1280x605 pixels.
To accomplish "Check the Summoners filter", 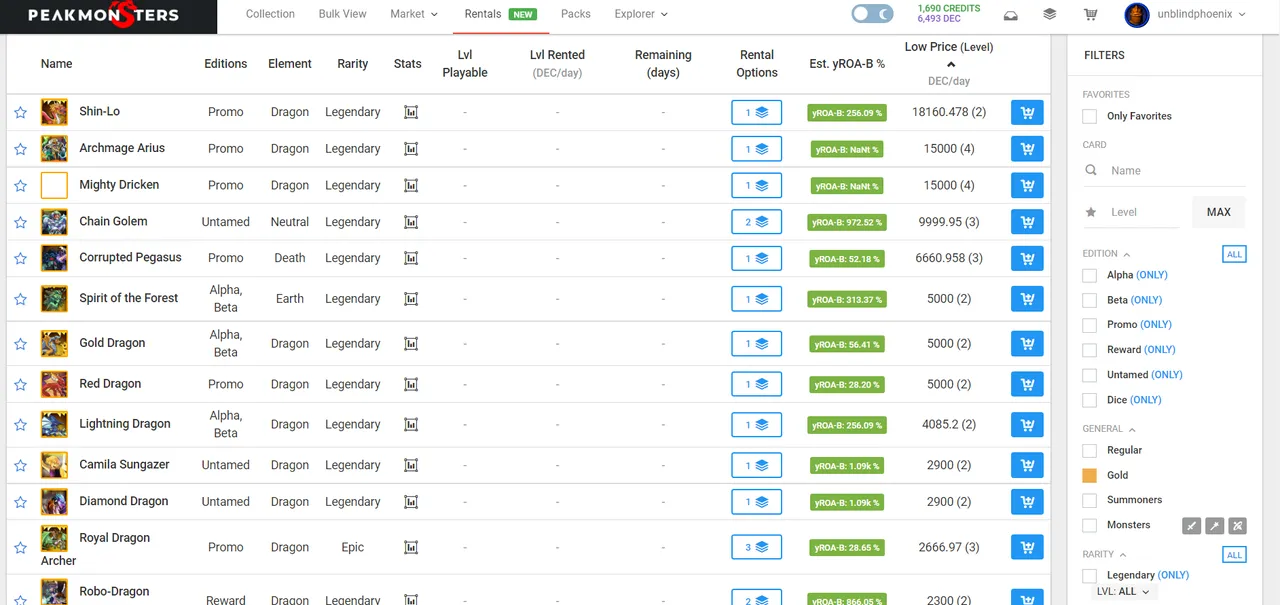I will (1090, 500).
